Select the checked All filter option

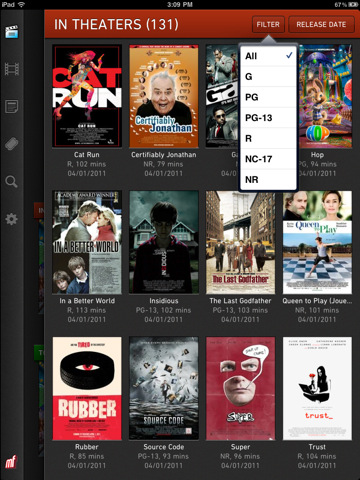pyautogui.click(x=268, y=56)
